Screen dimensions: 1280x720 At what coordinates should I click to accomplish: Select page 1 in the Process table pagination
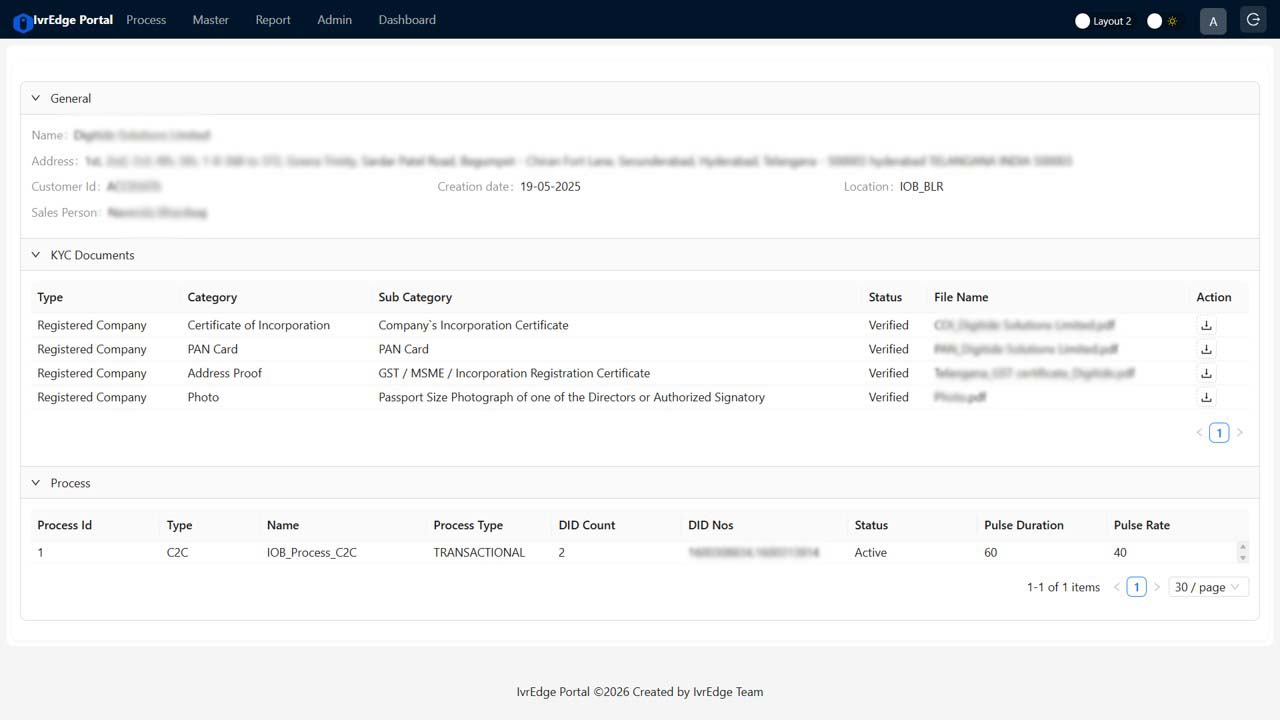(x=1136, y=586)
